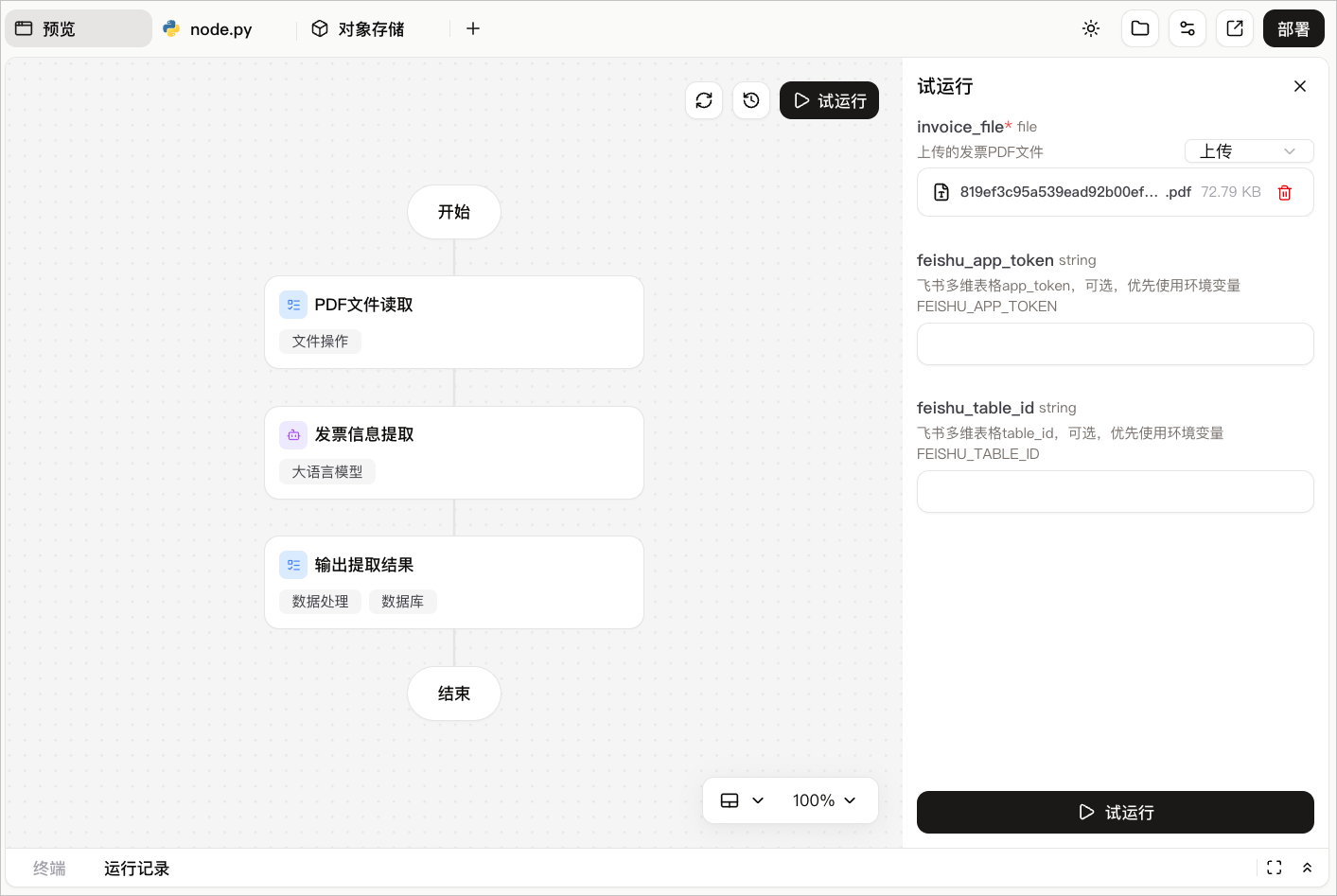Select the 发票信息提取 node

click(454, 452)
